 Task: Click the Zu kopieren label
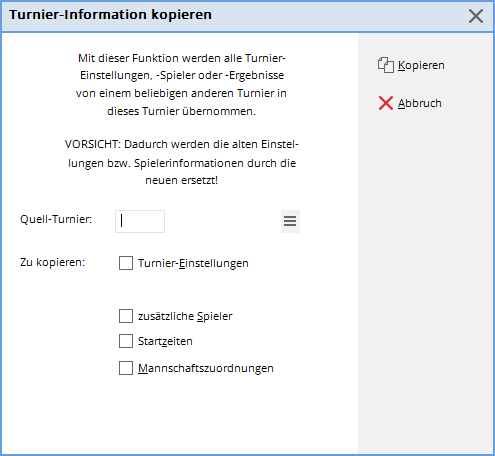[x=53, y=262]
